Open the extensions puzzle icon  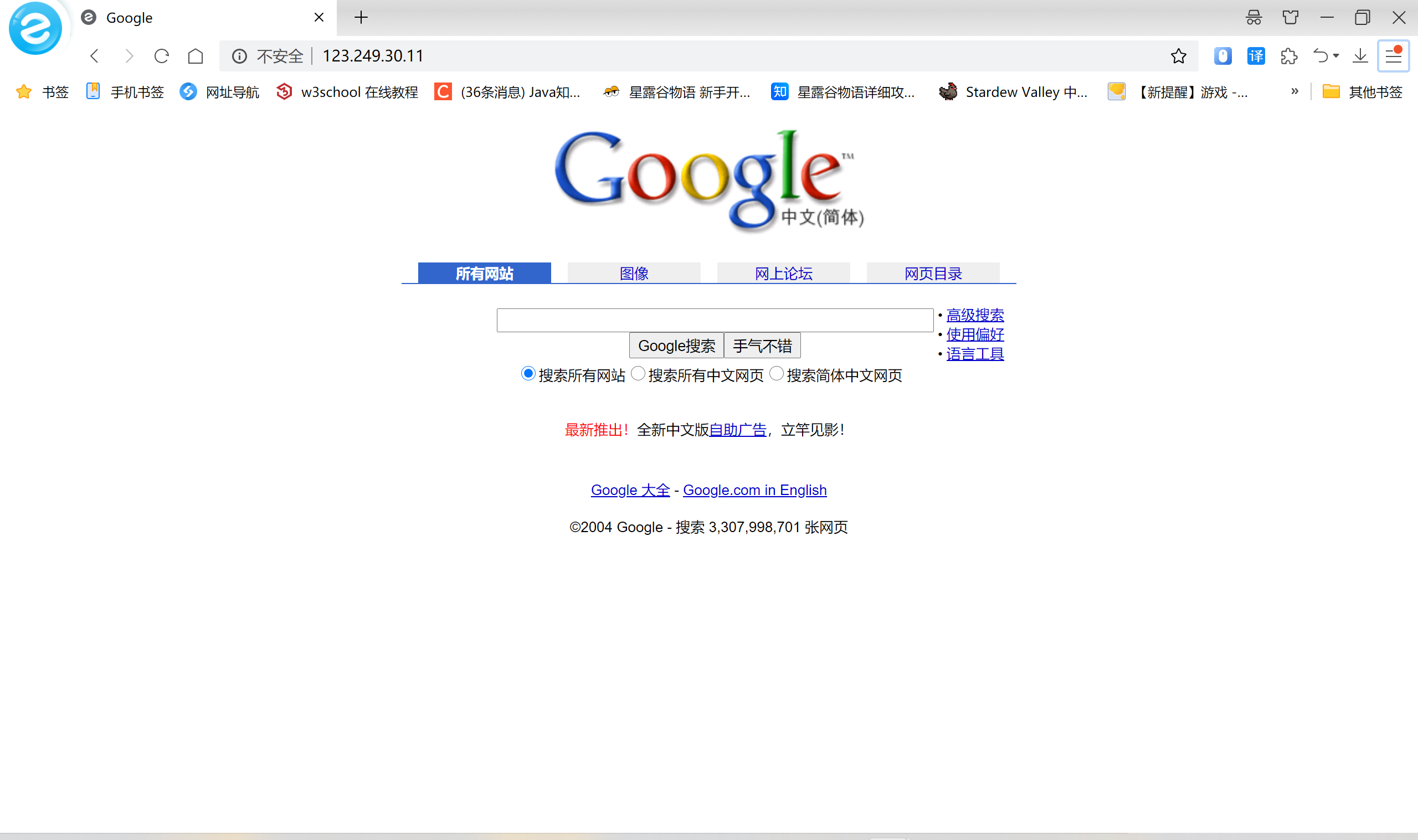click(1289, 56)
